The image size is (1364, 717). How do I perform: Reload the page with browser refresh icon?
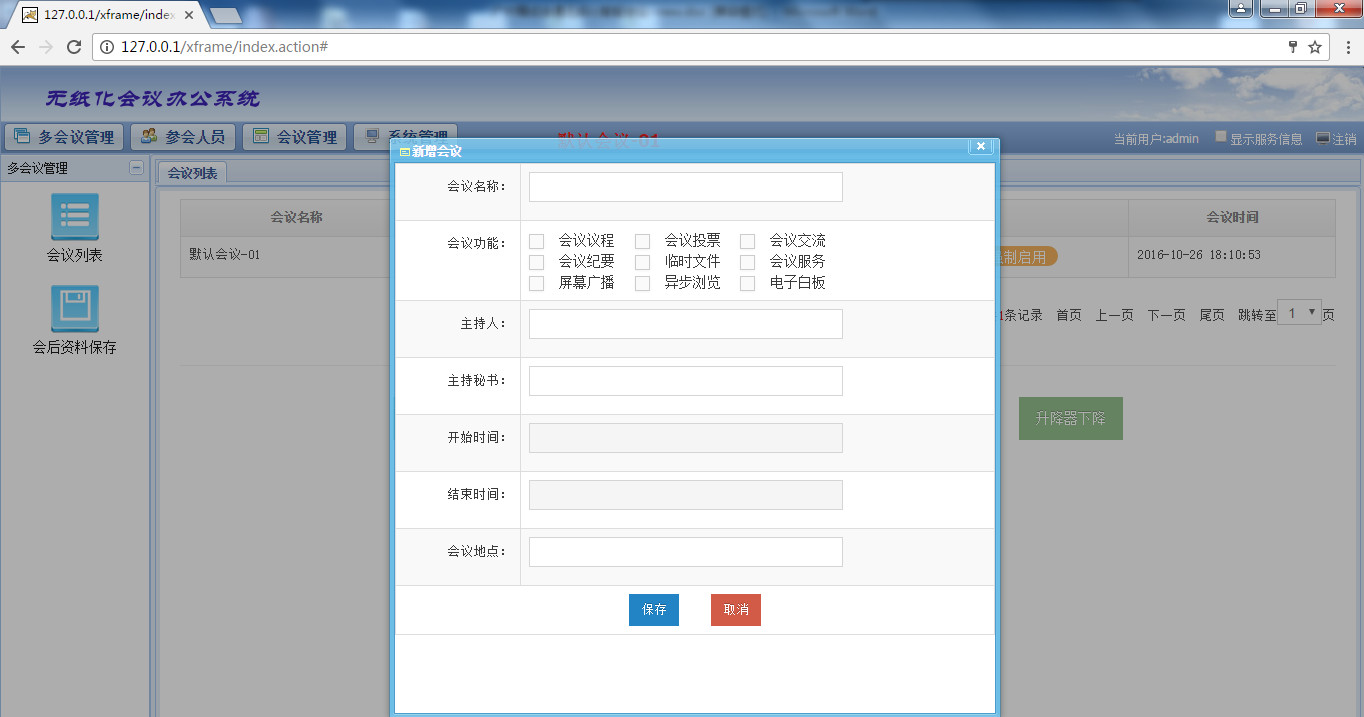click(73, 47)
